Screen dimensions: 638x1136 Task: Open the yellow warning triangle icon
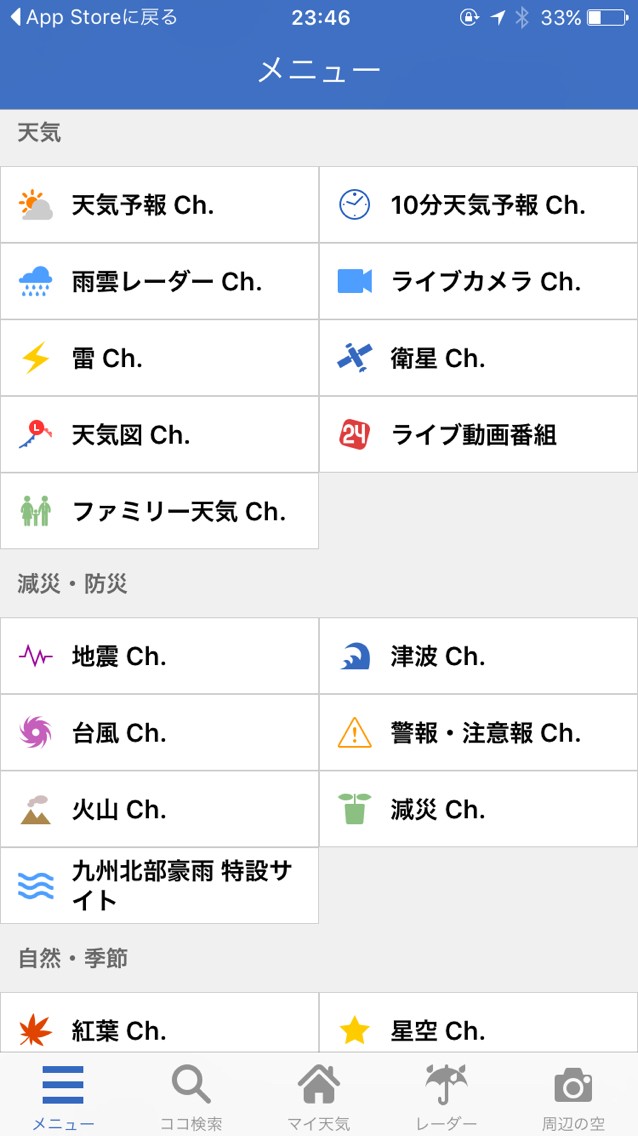(354, 733)
